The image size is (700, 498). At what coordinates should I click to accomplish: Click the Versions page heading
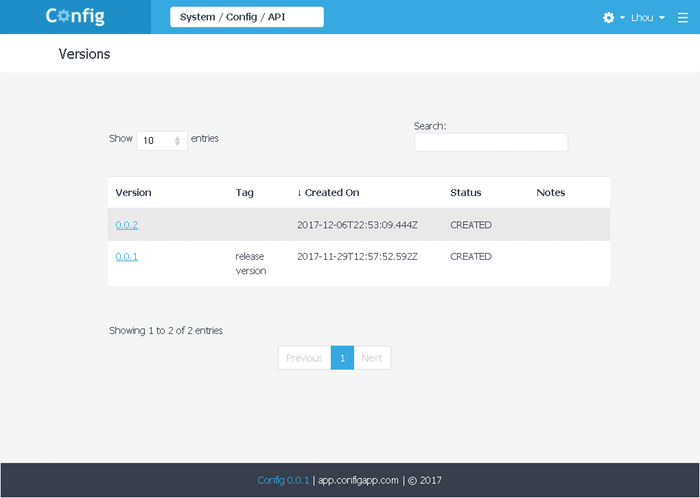[84, 54]
